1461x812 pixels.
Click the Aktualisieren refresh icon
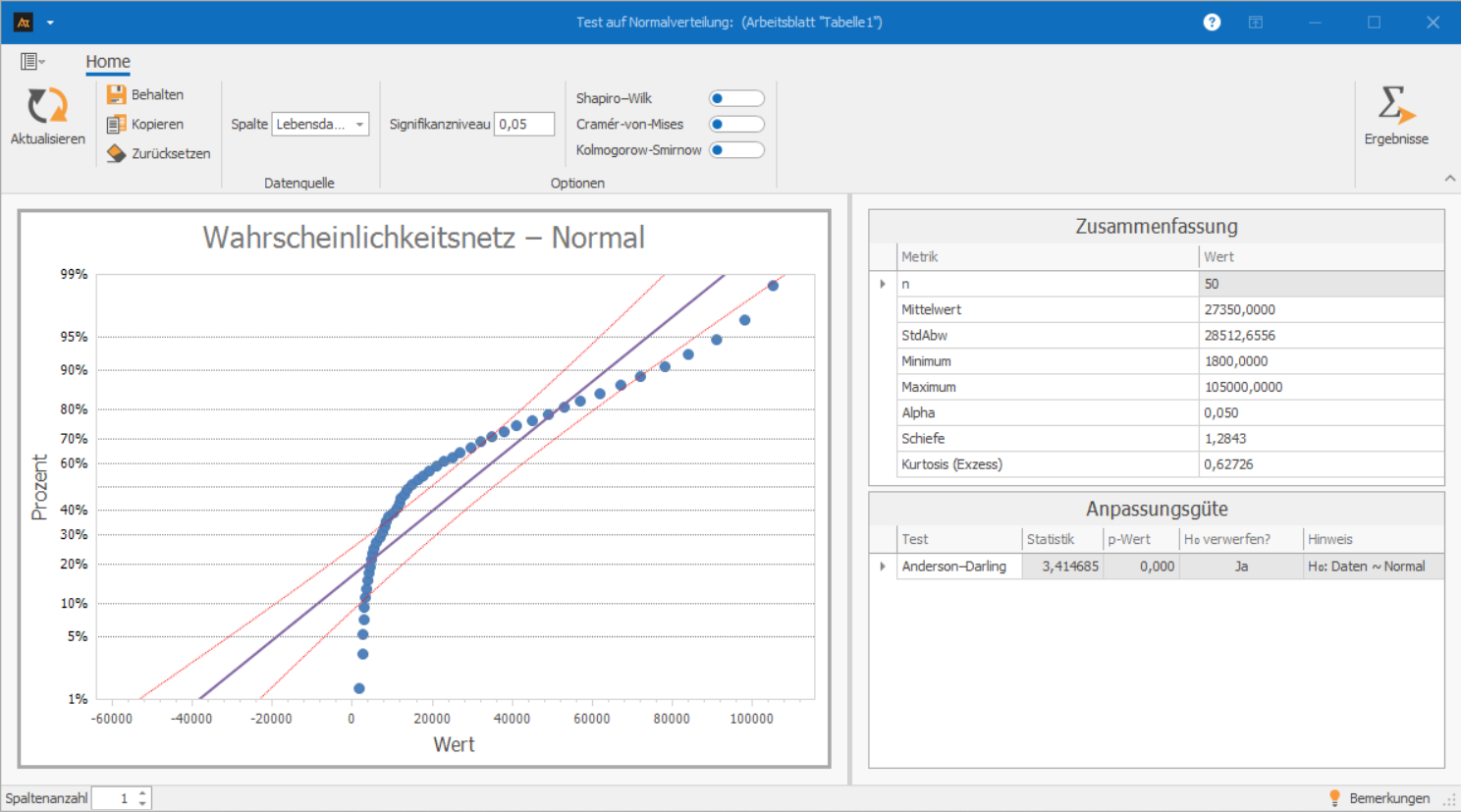[x=47, y=106]
